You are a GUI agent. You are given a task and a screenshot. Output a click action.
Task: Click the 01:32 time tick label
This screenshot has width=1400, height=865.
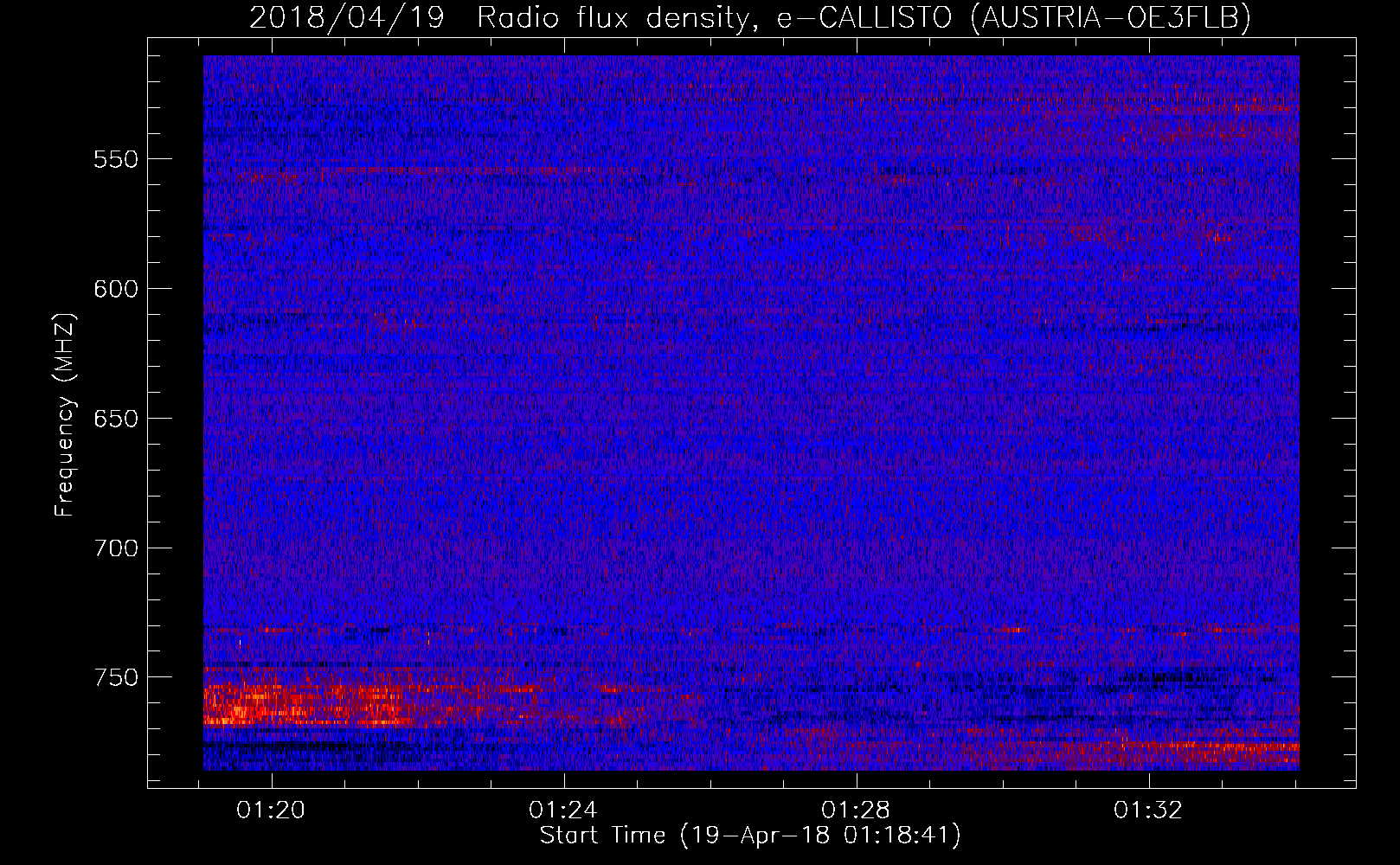[1148, 811]
